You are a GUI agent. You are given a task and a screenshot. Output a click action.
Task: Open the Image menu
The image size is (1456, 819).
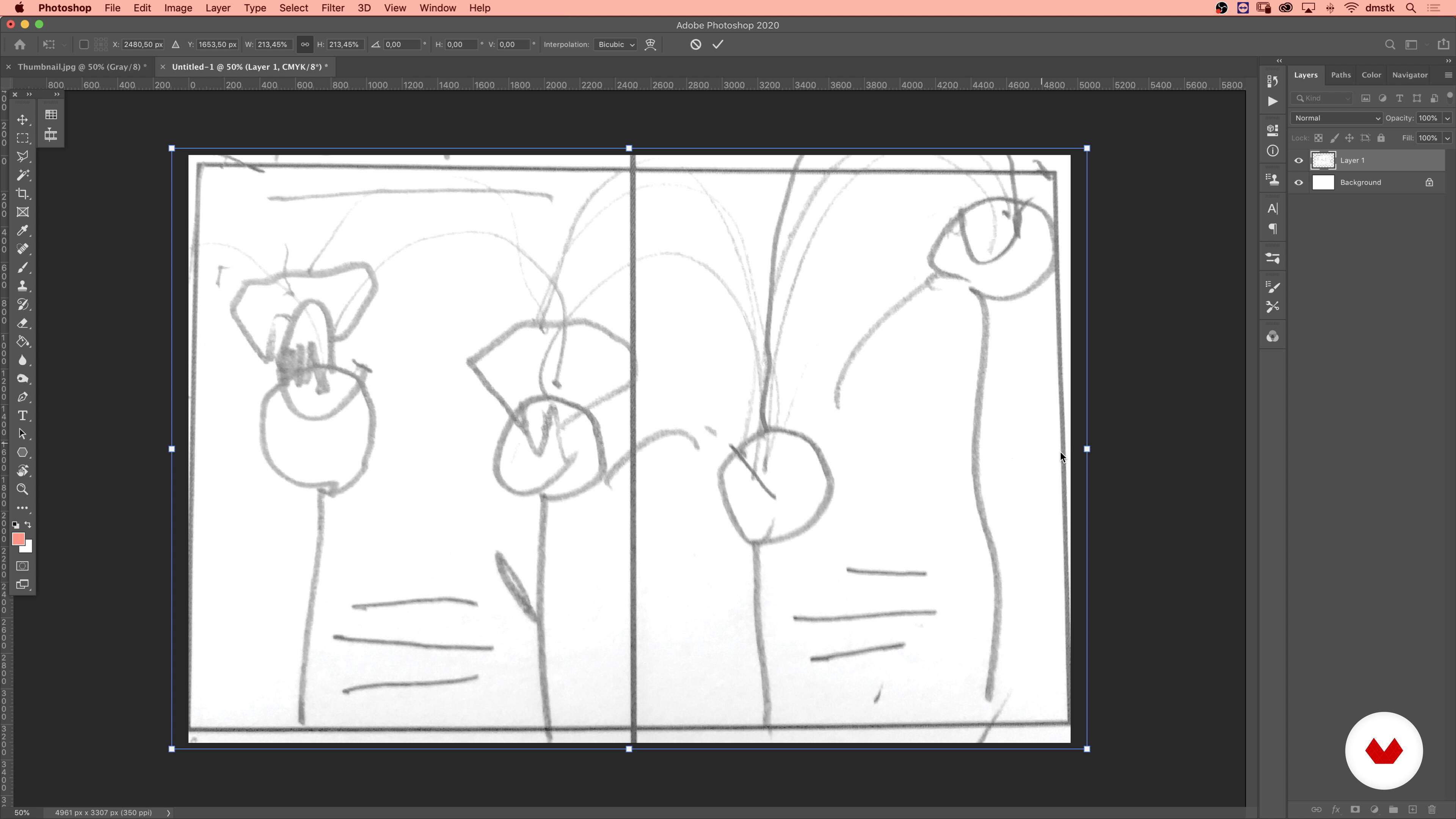click(x=178, y=8)
